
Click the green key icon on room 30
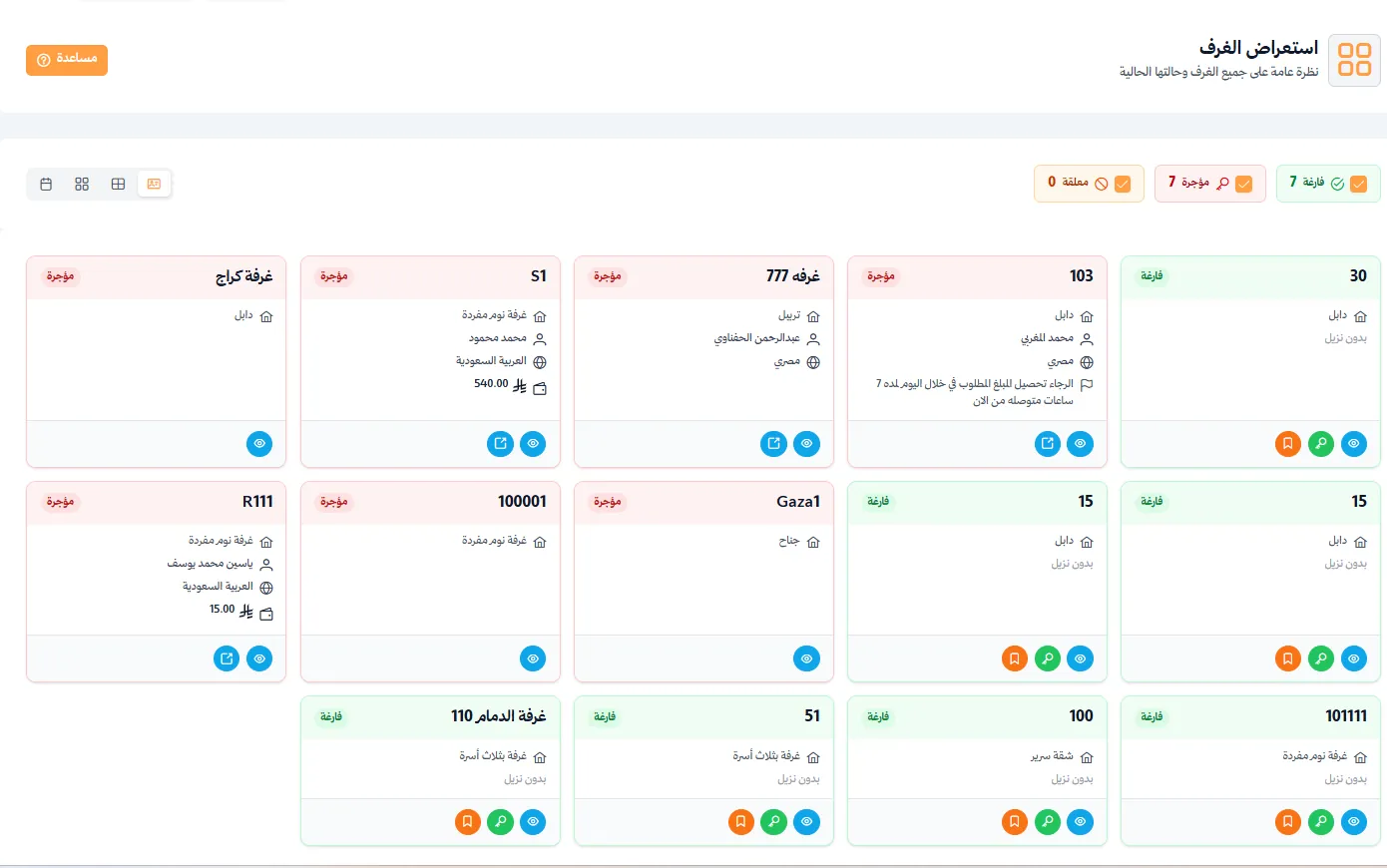1321,444
